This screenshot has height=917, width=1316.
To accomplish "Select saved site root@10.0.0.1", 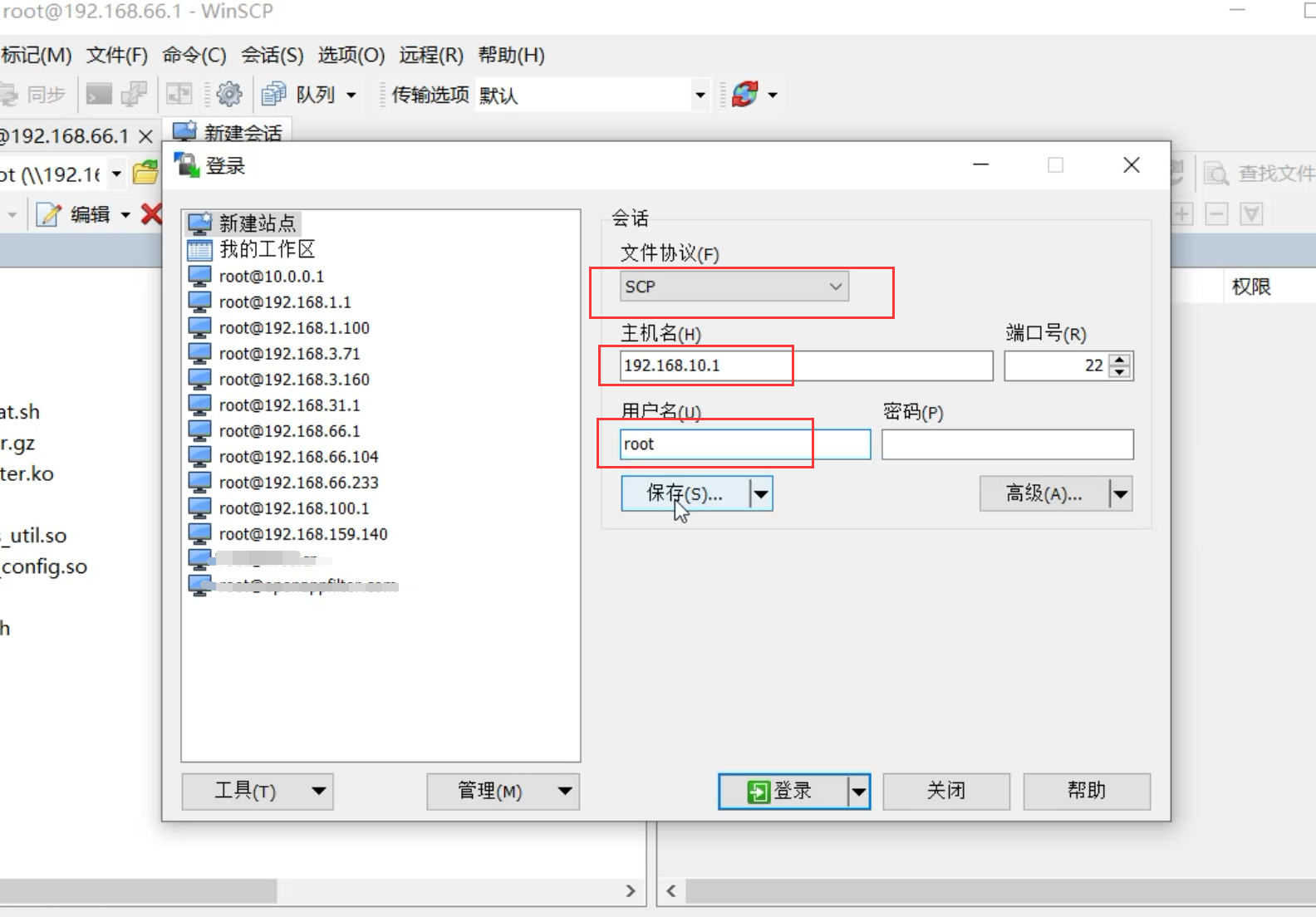I will (x=257, y=276).
